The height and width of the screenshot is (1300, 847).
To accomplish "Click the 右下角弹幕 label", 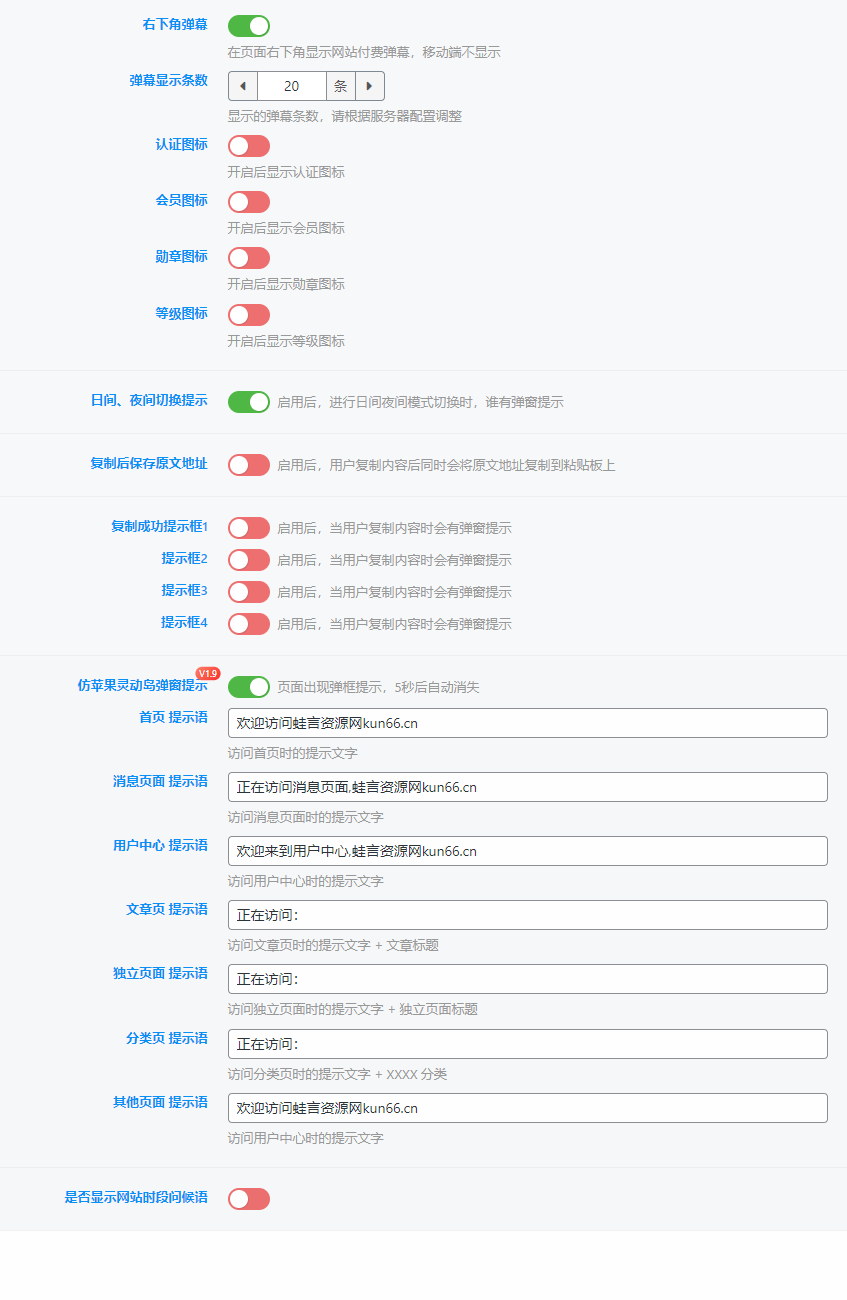I will coord(175,24).
